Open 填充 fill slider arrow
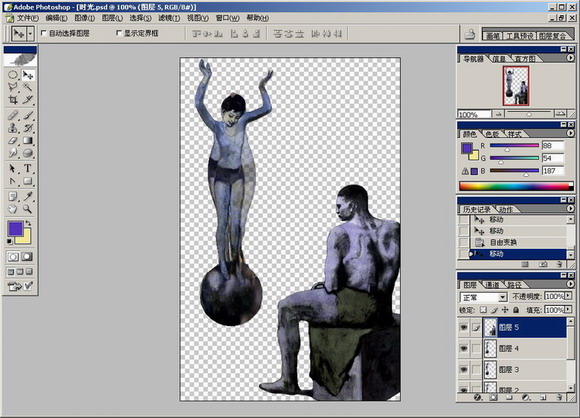This screenshot has width=580, height=418. click(x=569, y=310)
